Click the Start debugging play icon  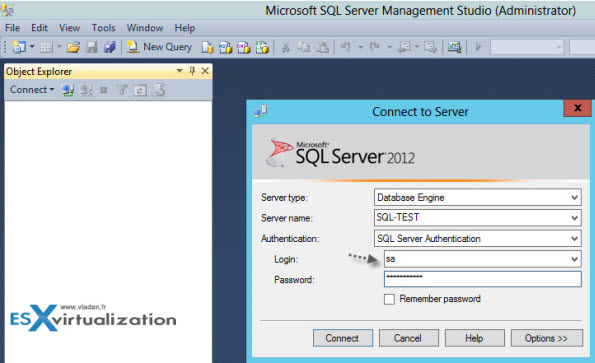click(x=478, y=47)
